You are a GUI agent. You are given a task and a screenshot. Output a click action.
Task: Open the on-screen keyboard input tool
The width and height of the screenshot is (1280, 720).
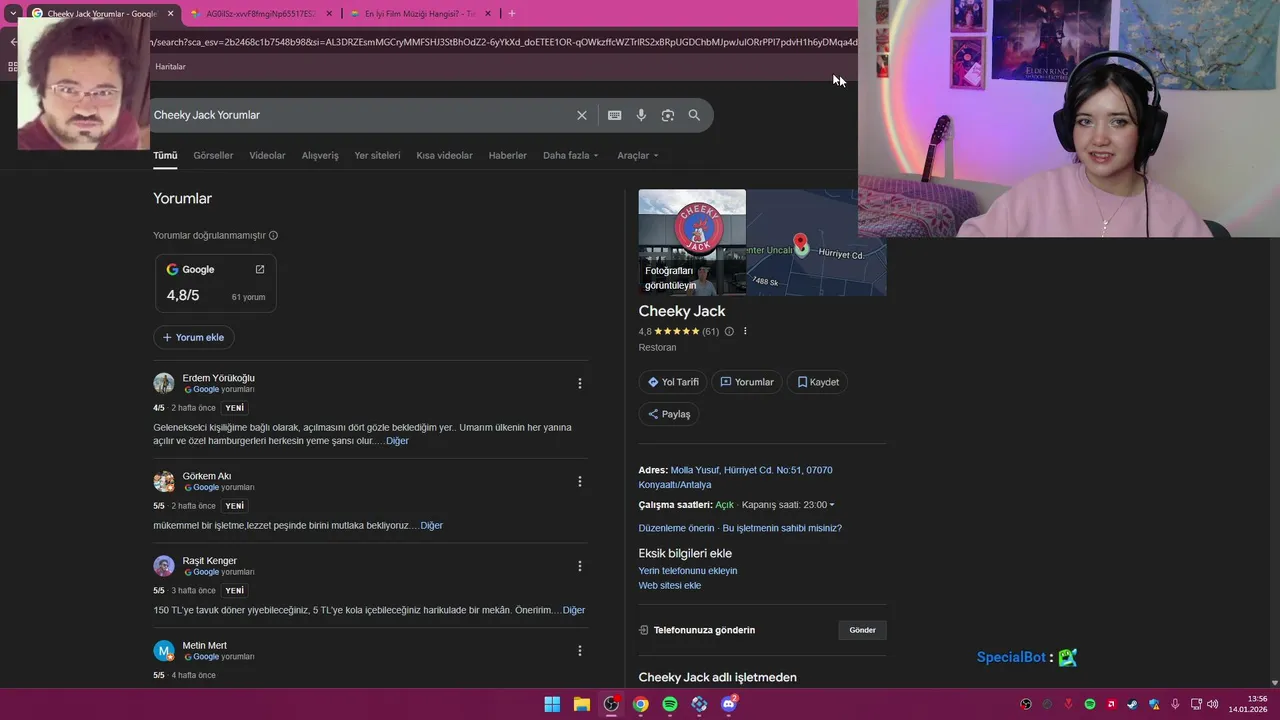[x=615, y=115]
